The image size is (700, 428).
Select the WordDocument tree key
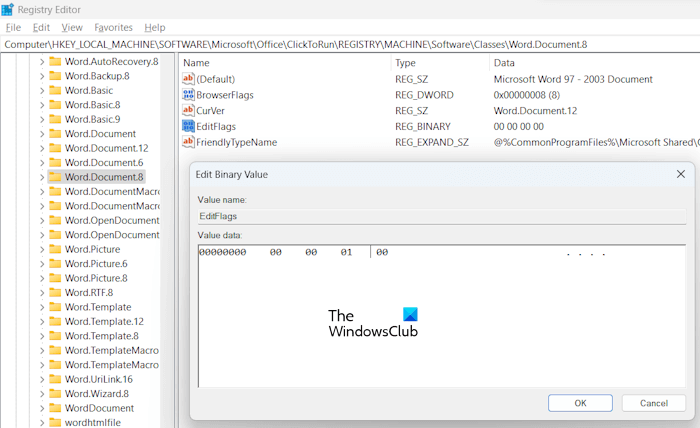pos(99,408)
